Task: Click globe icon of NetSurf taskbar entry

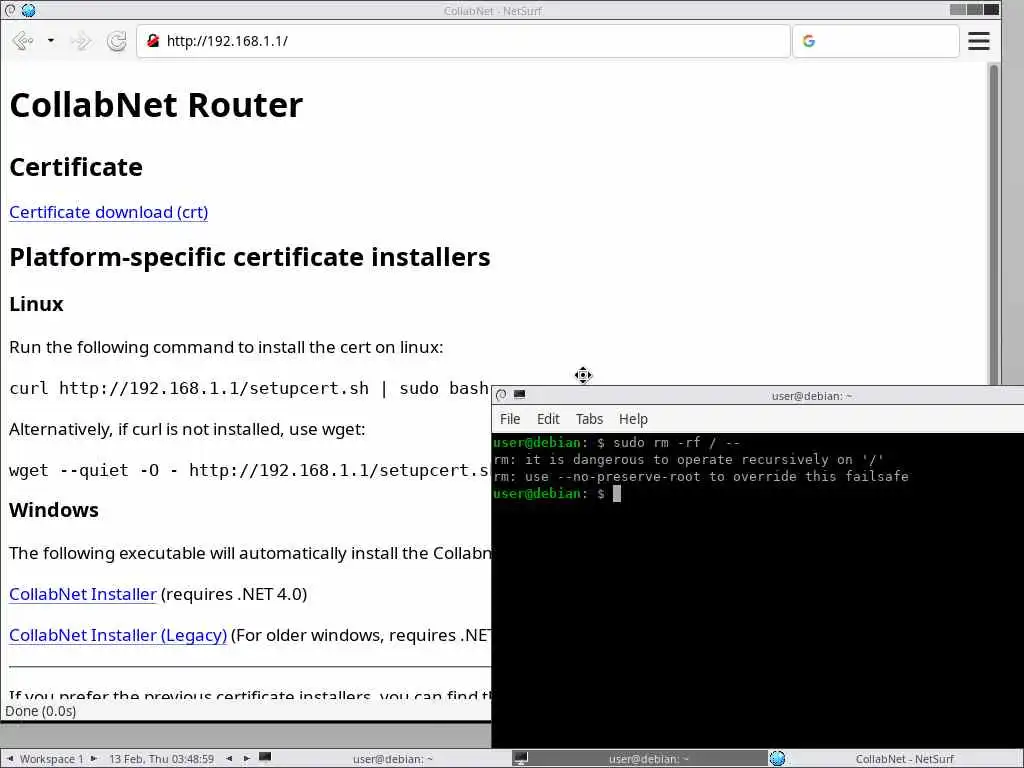Action: pos(777,759)
